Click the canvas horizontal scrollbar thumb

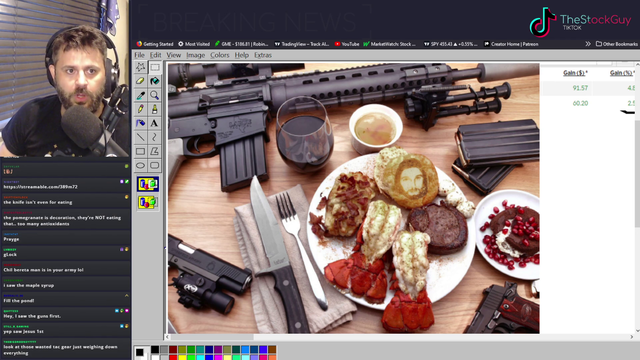pos(212,337)
